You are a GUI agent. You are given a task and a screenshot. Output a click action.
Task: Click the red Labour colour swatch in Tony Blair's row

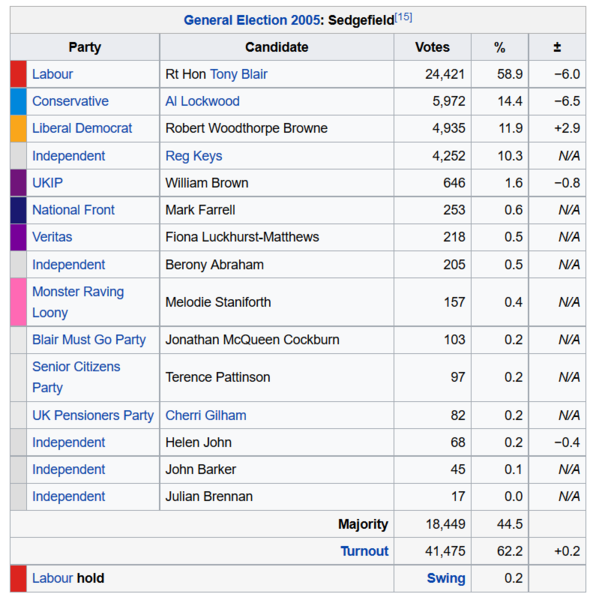click(18, 74)
